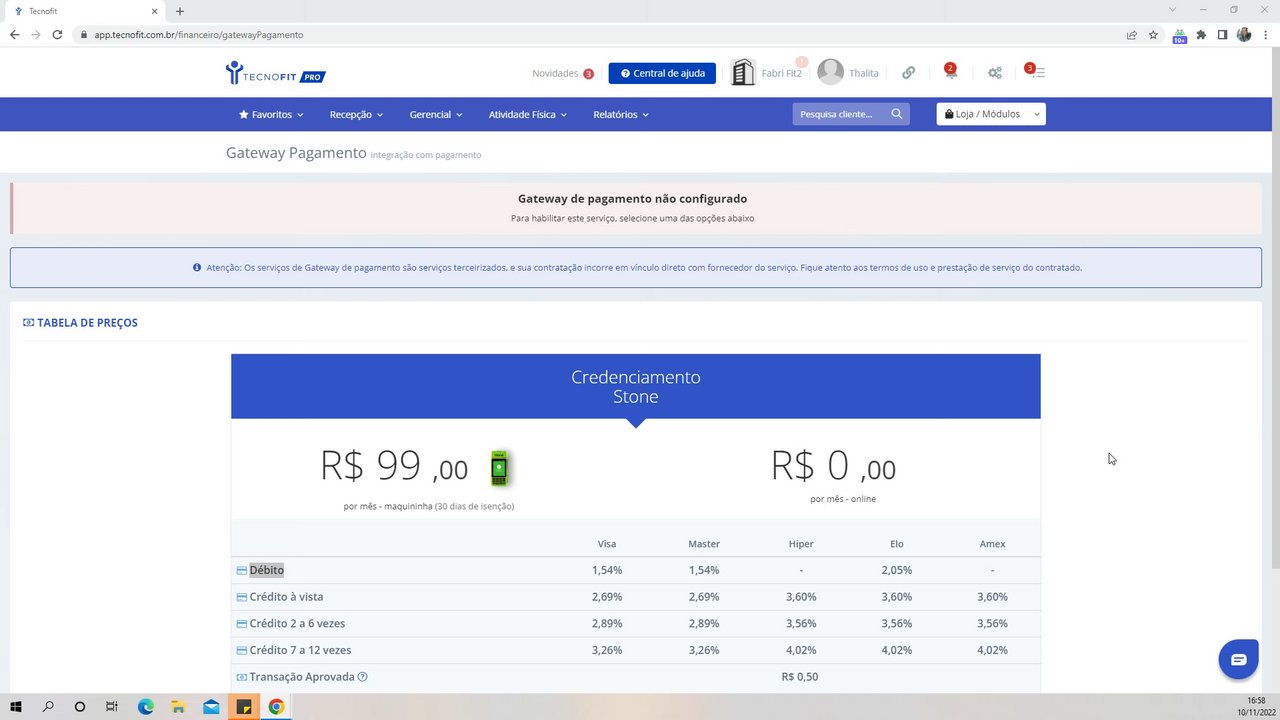Viewport: 1280px width, 720px height.
Task: Click the browser back arrow
Action: pos(14,34)
